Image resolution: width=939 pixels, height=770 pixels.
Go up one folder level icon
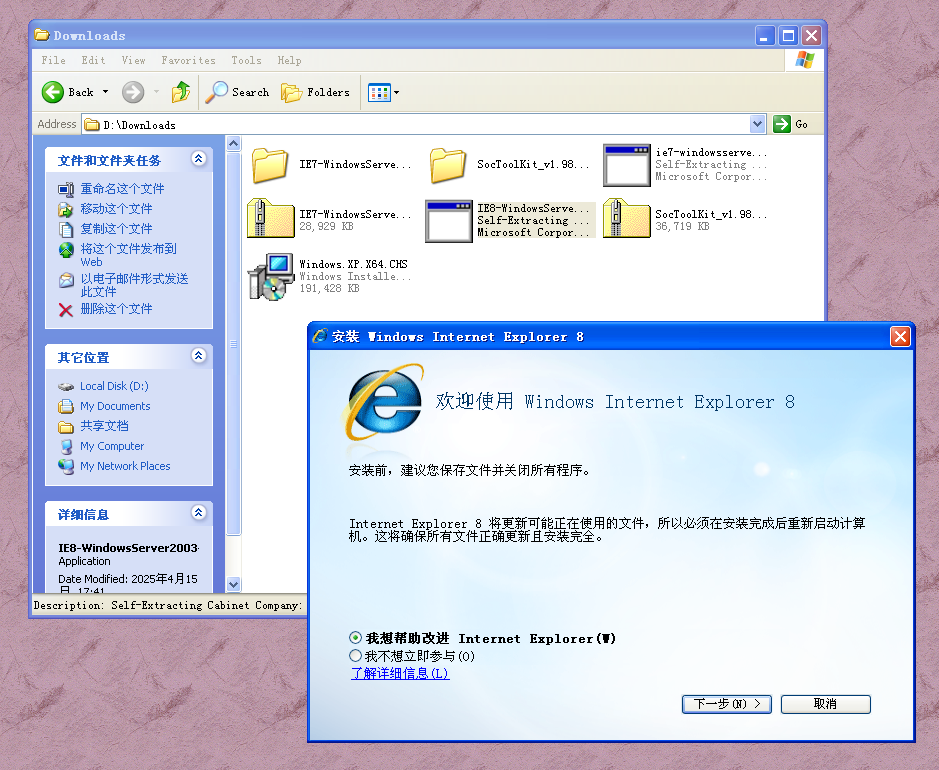[x=180, y=92]
